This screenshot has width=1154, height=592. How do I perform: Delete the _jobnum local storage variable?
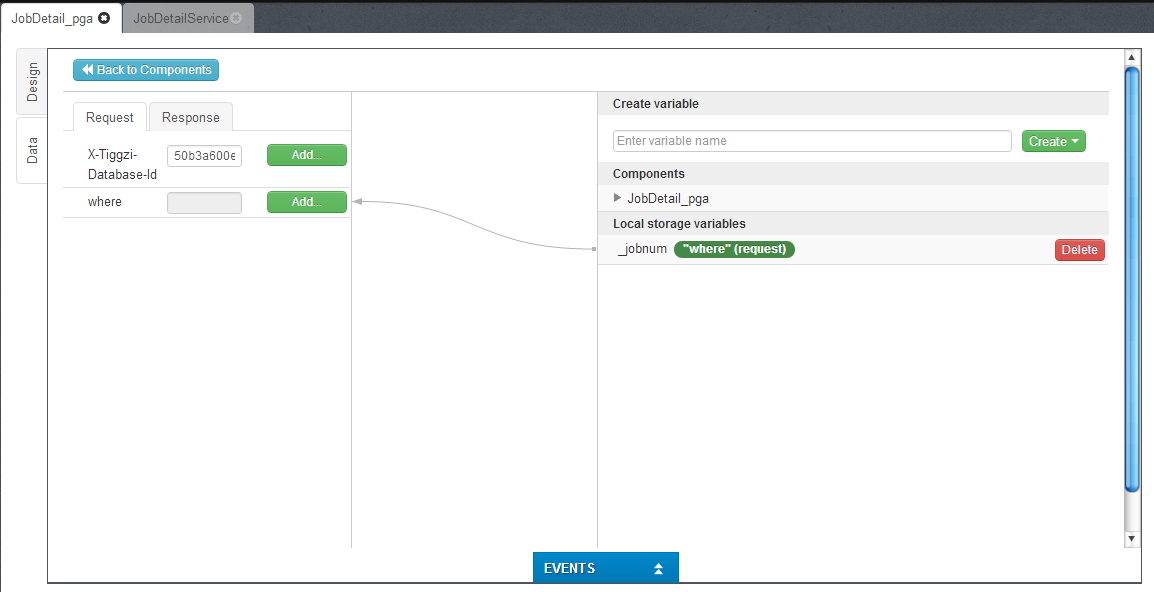[1079, 250]
